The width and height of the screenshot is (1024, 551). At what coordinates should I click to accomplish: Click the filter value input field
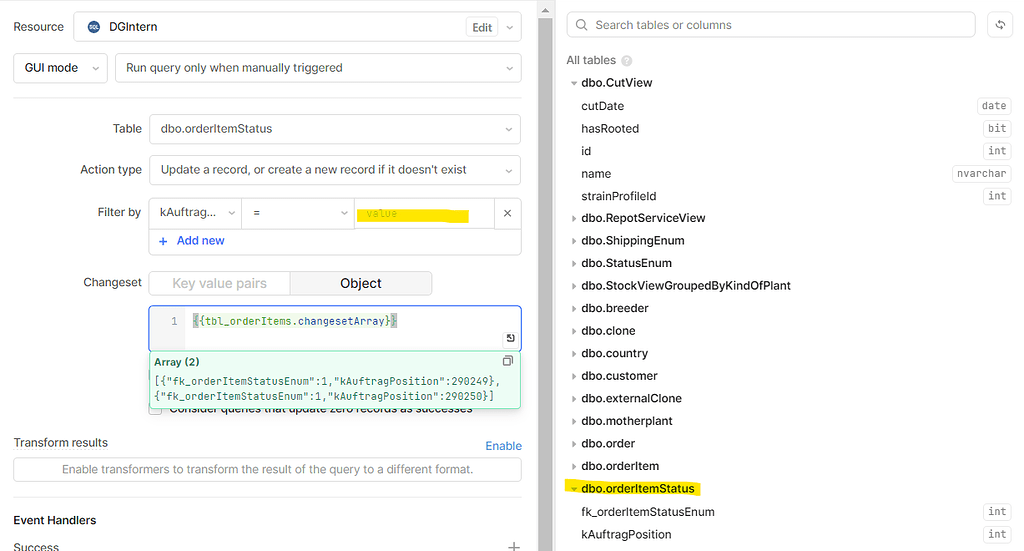click(x=423, y=213)
